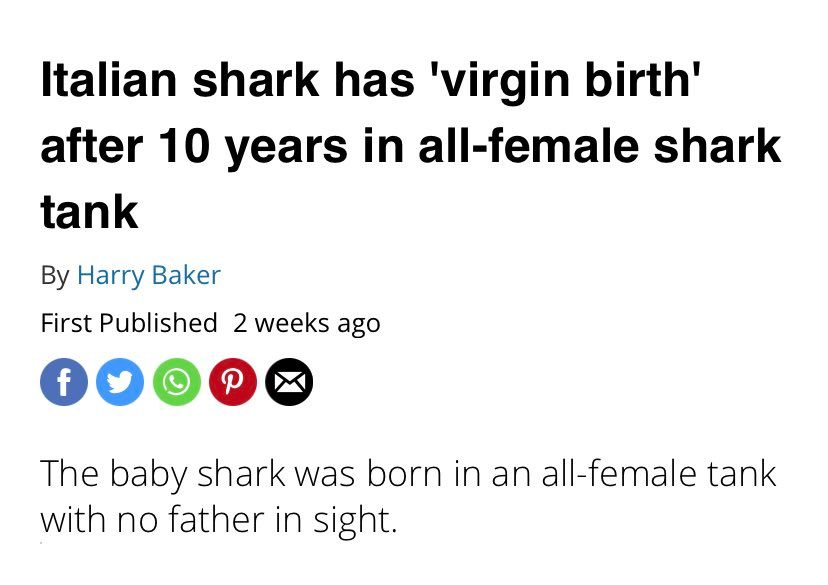Click the word "tank" ending the headline
Viewport: 828px width, 585px height.
[89, 212]
